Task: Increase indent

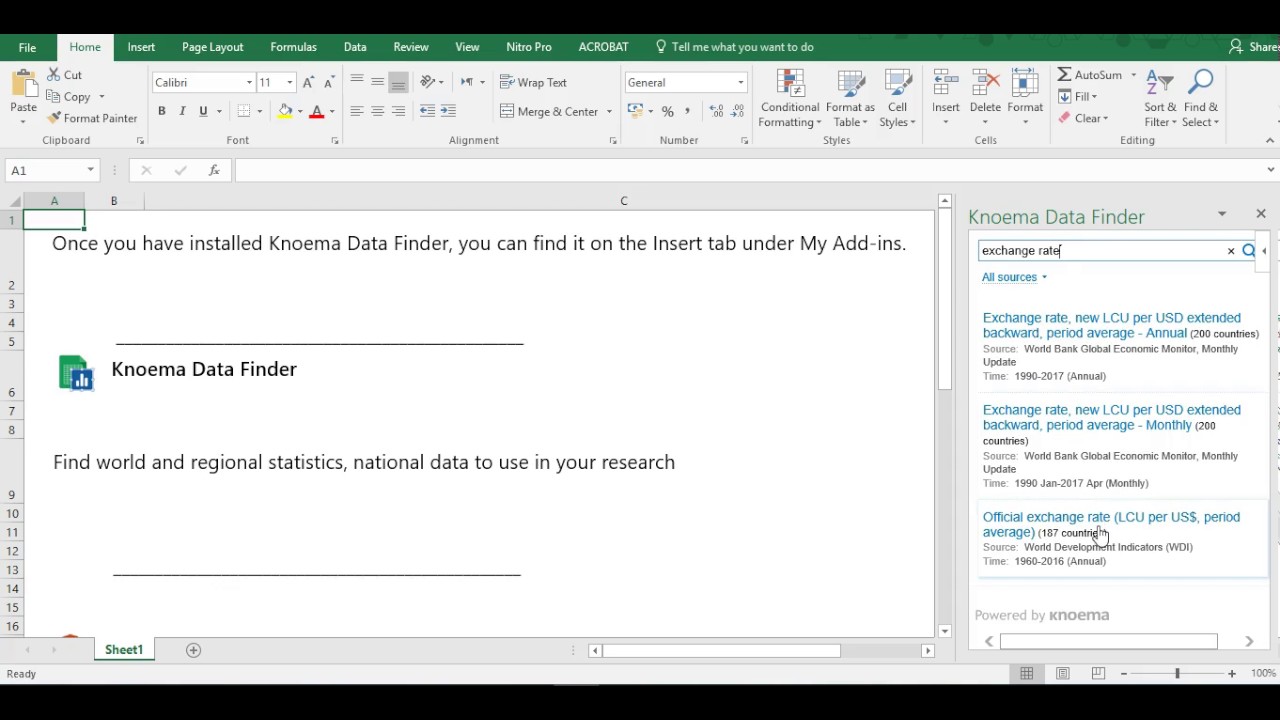Action: pos(448,111)
